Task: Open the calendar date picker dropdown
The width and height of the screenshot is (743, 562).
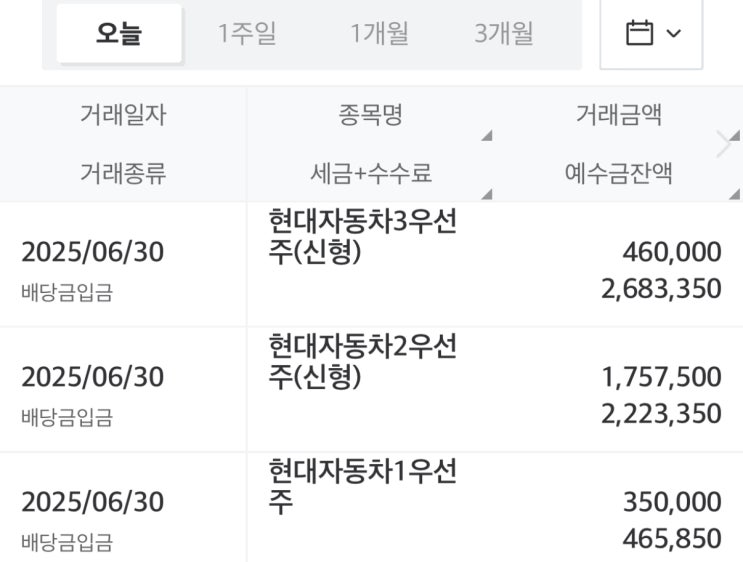Action: pos(651,34)
